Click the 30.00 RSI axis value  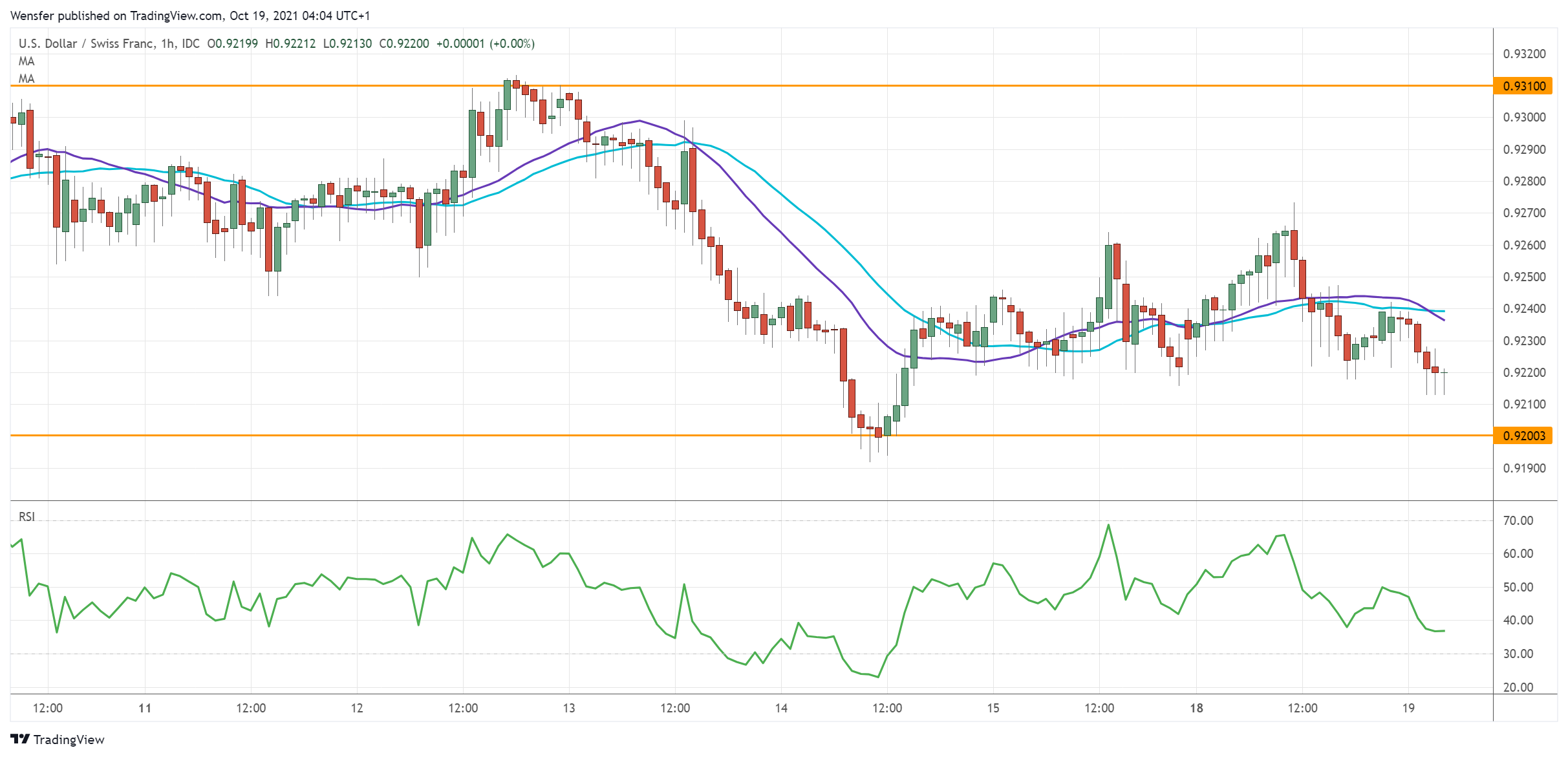1518,654
